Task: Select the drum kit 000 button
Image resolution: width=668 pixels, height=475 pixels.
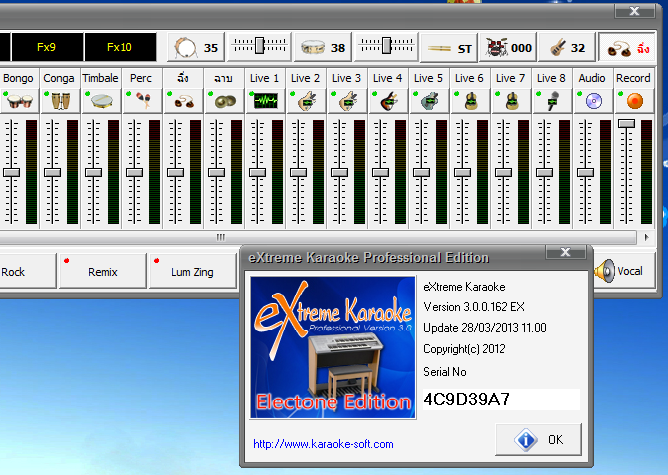Action: point(508,47)
